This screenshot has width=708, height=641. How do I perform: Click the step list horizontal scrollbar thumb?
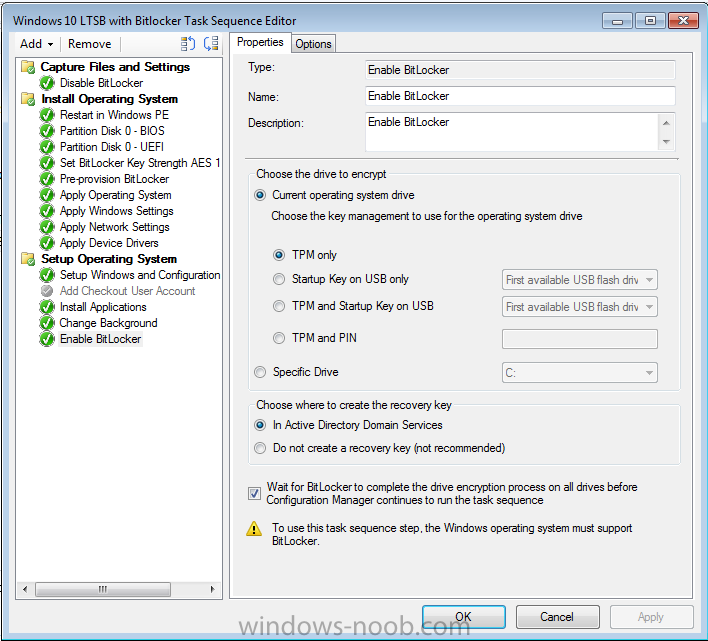point(103,589)
